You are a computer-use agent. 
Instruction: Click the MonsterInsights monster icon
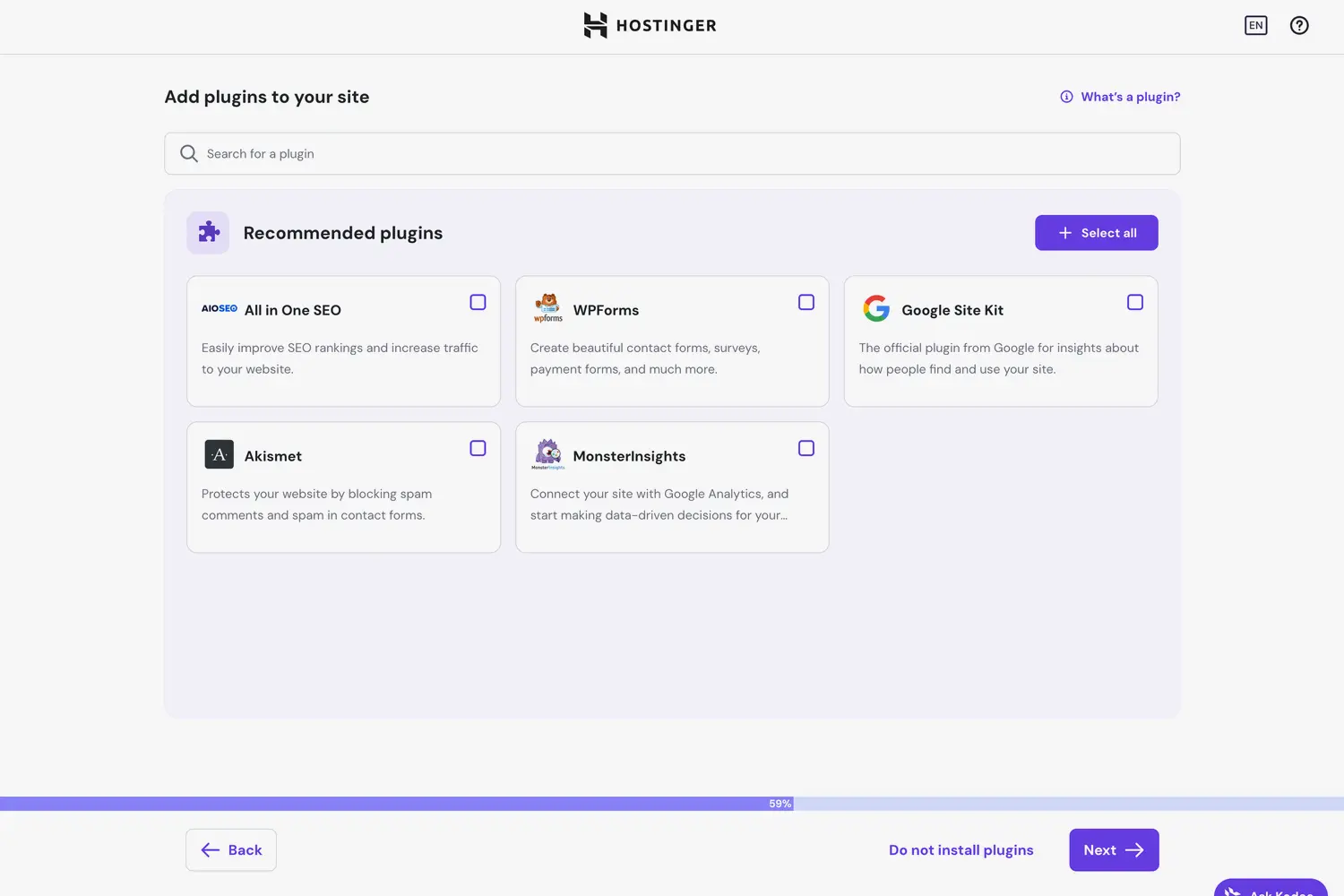click(x=548, y=453)
